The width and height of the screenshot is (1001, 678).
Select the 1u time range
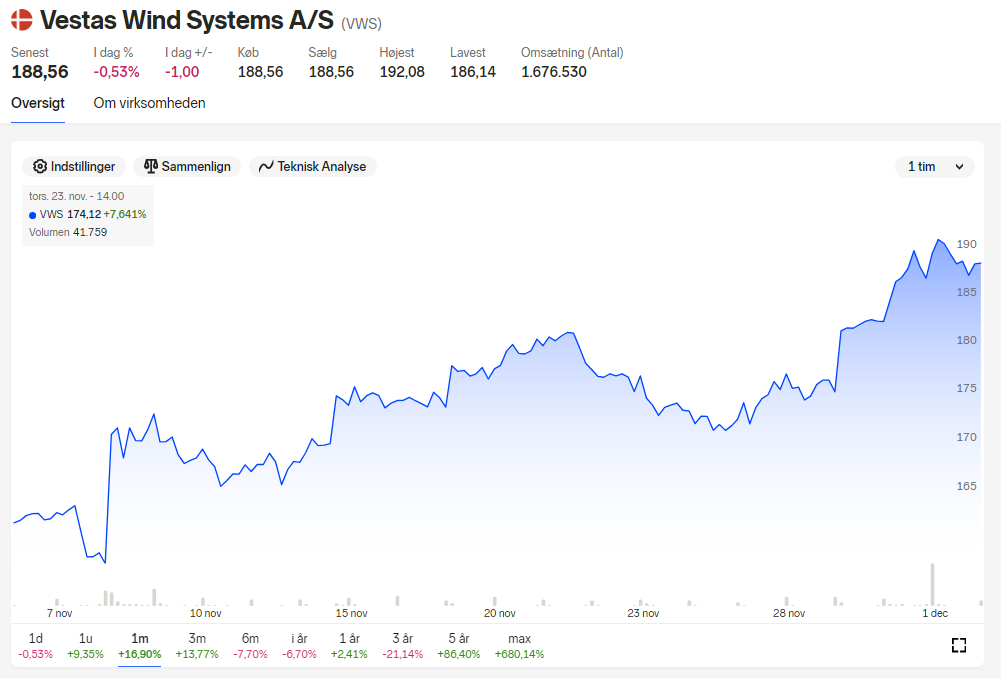[x=86, y=645]
